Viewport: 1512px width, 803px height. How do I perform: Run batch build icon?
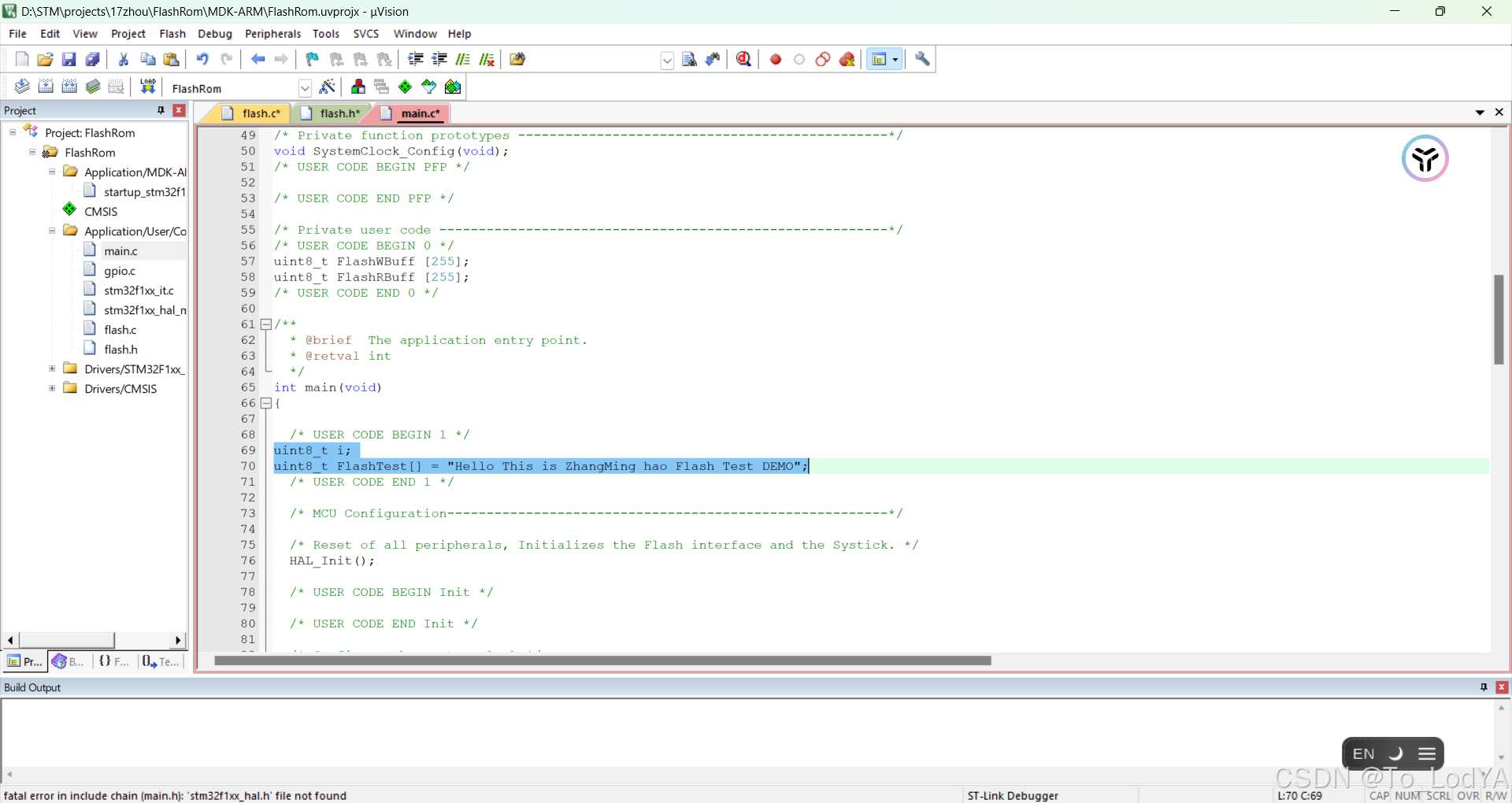(x=93, y=87)
